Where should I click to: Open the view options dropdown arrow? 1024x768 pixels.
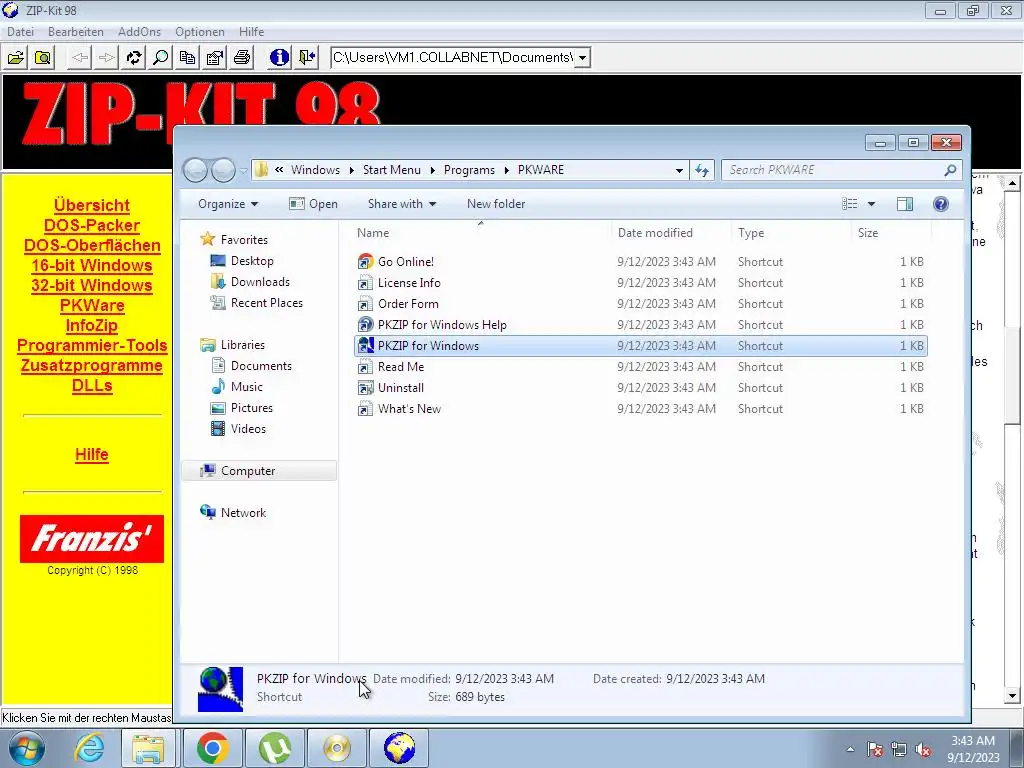pyautogui.click(x=871, y=204)
